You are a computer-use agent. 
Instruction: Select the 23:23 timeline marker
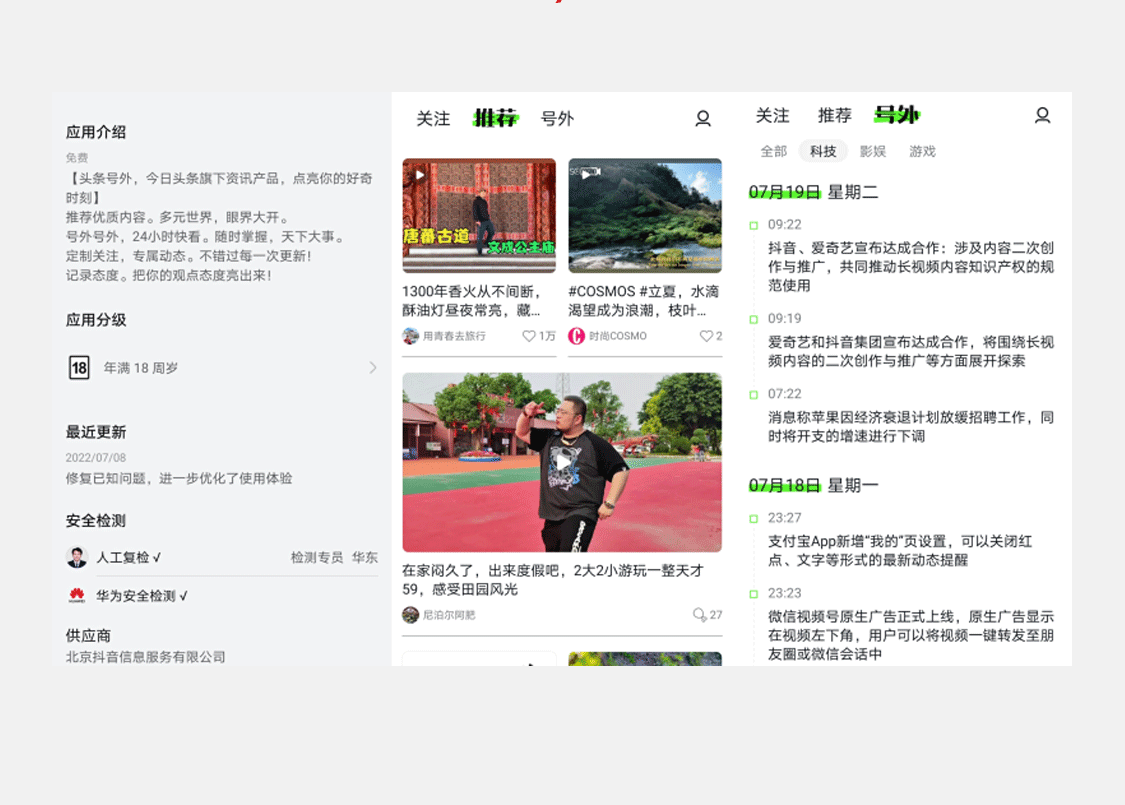(753, 594)
